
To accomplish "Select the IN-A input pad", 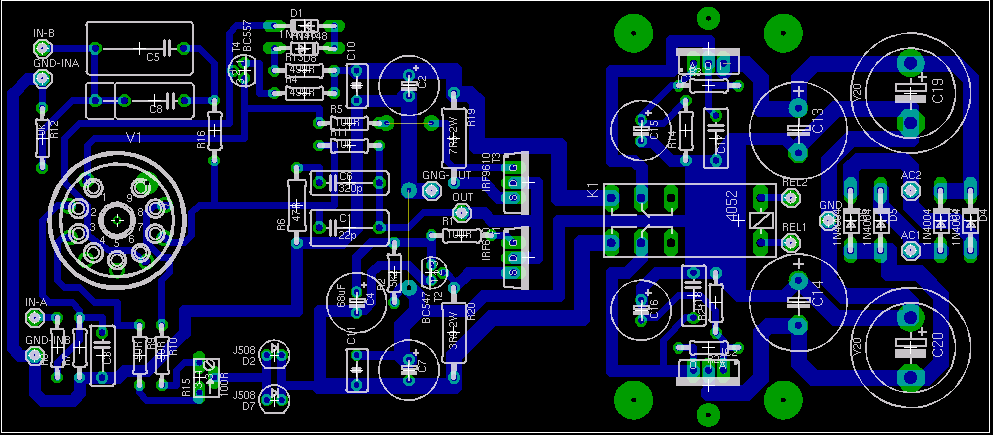I will click(x=37, y=317).
